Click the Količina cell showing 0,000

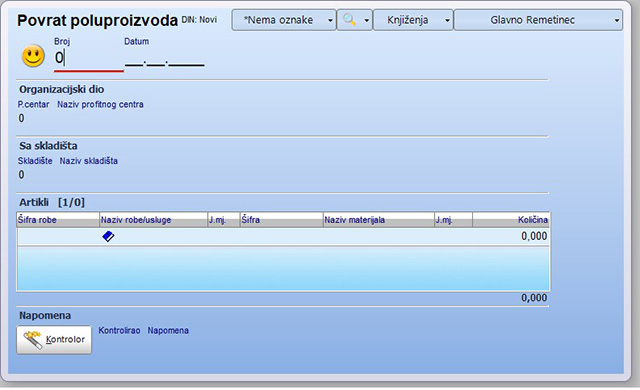511,236
